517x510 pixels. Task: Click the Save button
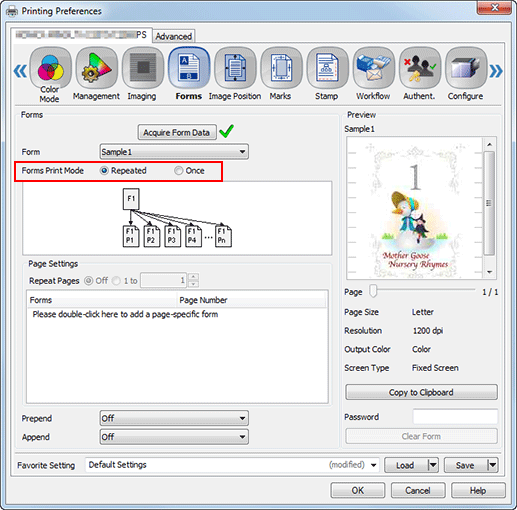click(466, 465)
